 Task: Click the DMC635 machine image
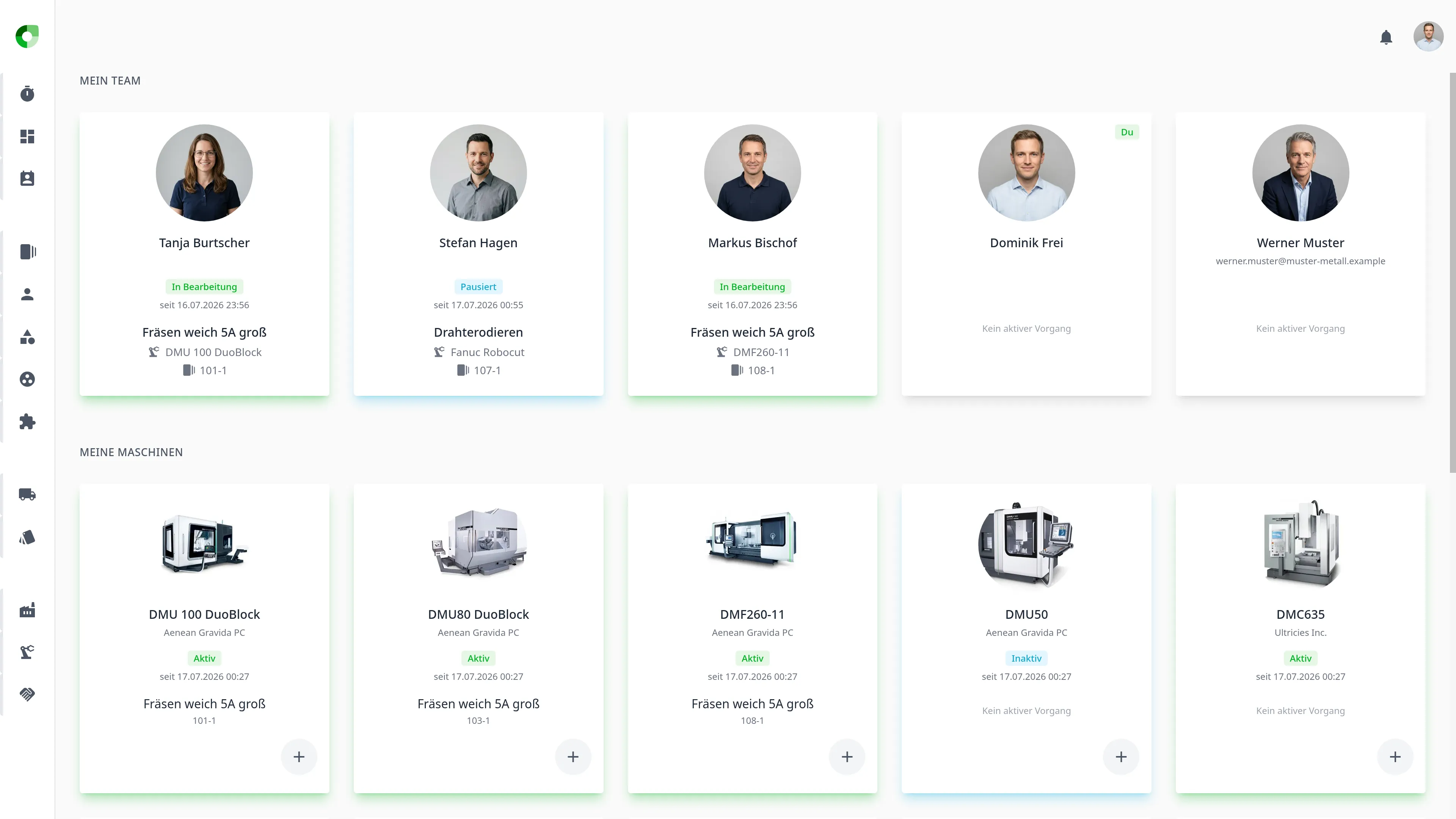[1301, 544]
